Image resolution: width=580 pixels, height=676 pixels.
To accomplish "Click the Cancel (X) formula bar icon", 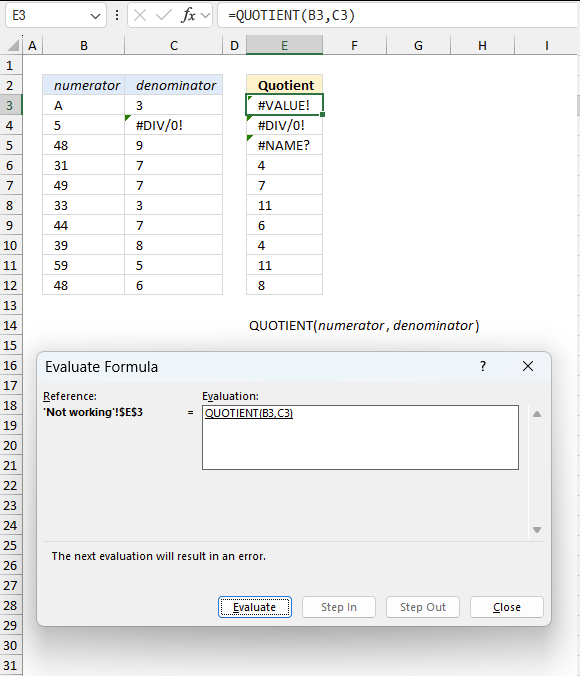I will point(140,16).
